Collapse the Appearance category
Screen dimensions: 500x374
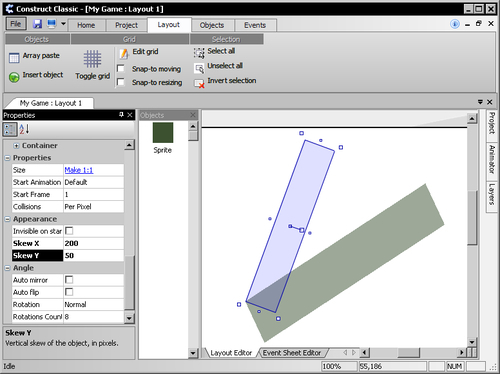pyautogui.click(x=7, y=219)
